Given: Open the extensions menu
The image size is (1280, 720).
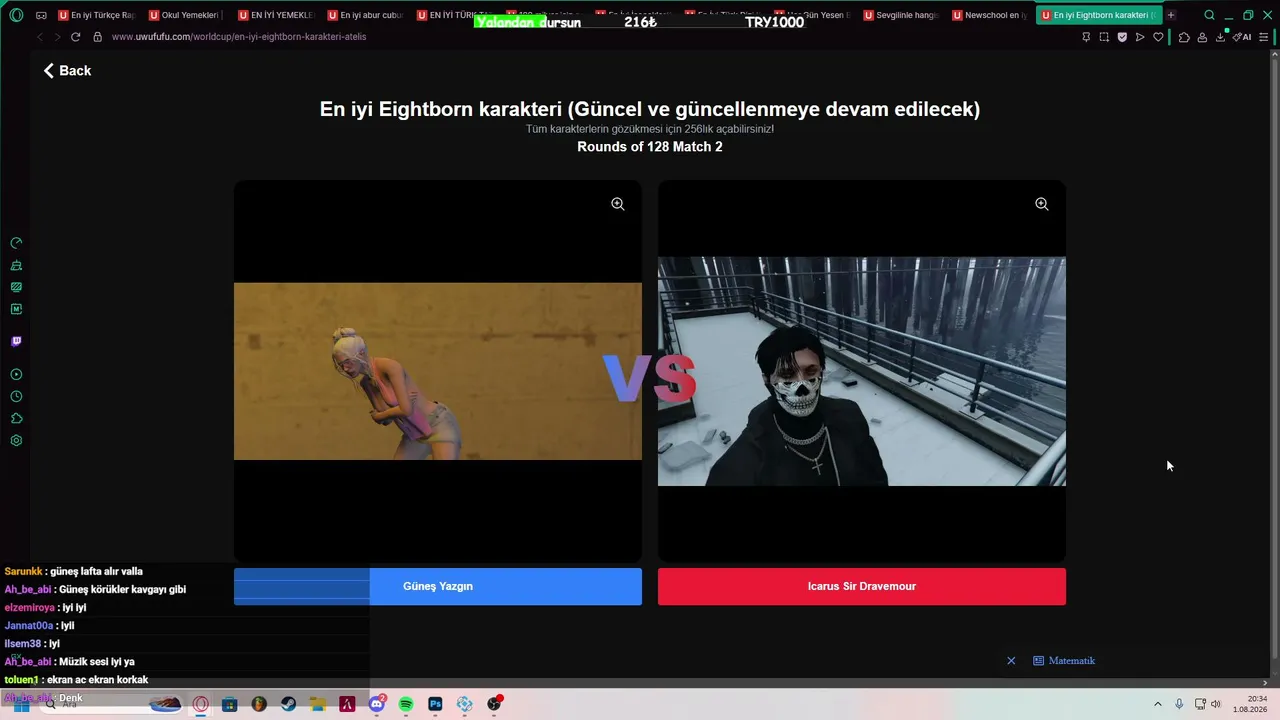Looking at the screenshot, I should pos(1184,37).
